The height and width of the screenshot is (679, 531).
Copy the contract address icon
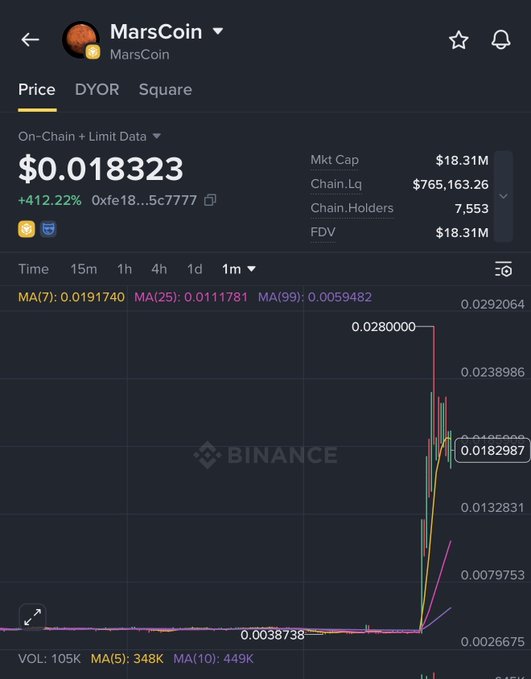pos(210,200)
